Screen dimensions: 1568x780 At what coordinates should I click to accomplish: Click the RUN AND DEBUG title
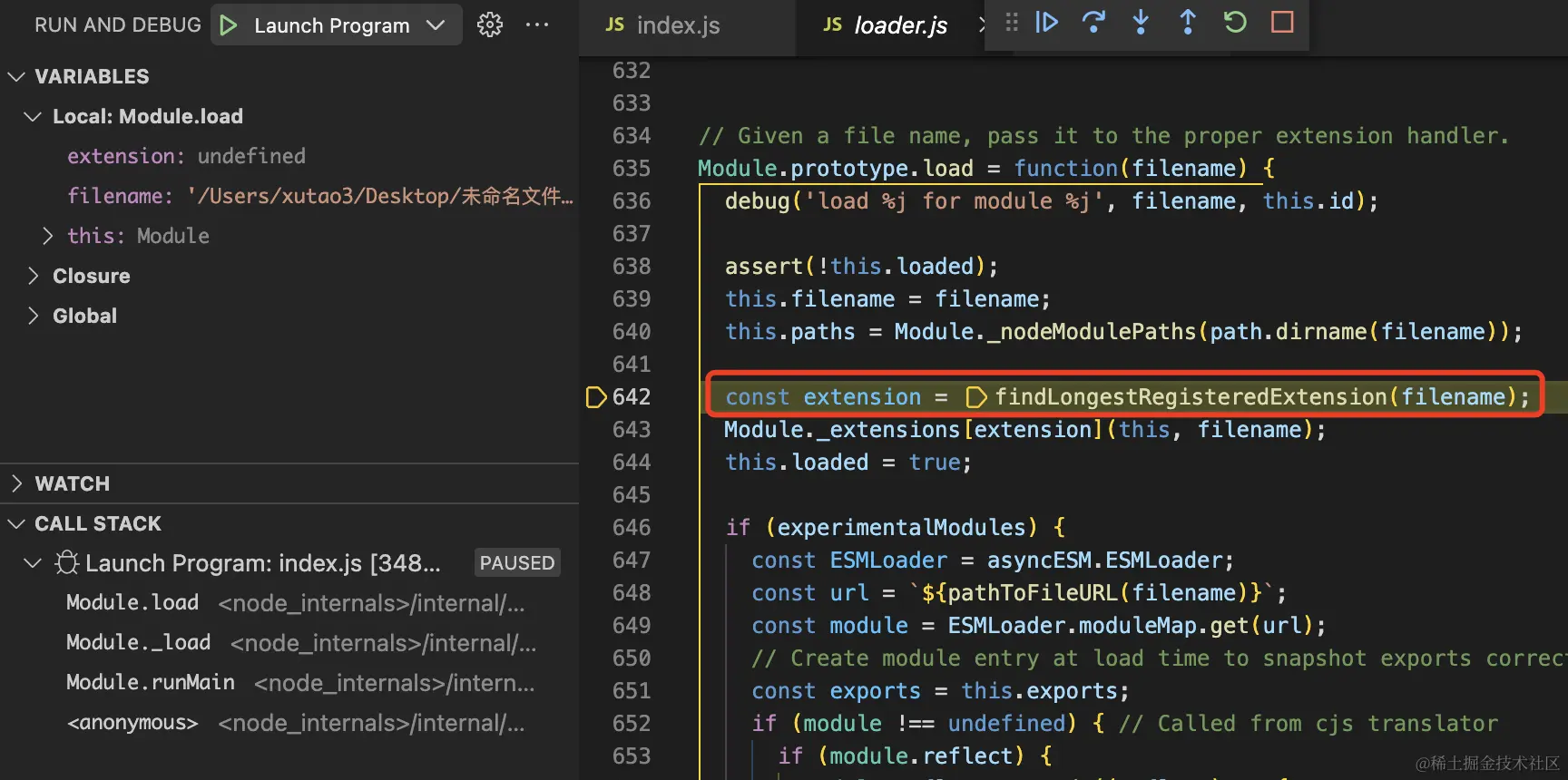point(118,25)
